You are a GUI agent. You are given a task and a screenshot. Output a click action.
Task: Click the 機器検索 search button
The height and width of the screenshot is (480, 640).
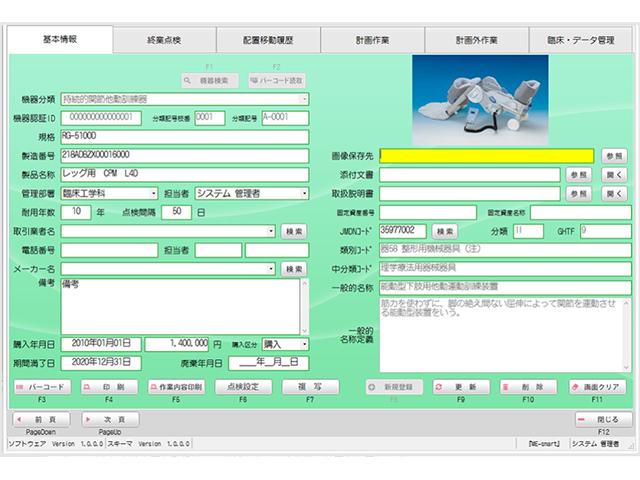[210, 80]
